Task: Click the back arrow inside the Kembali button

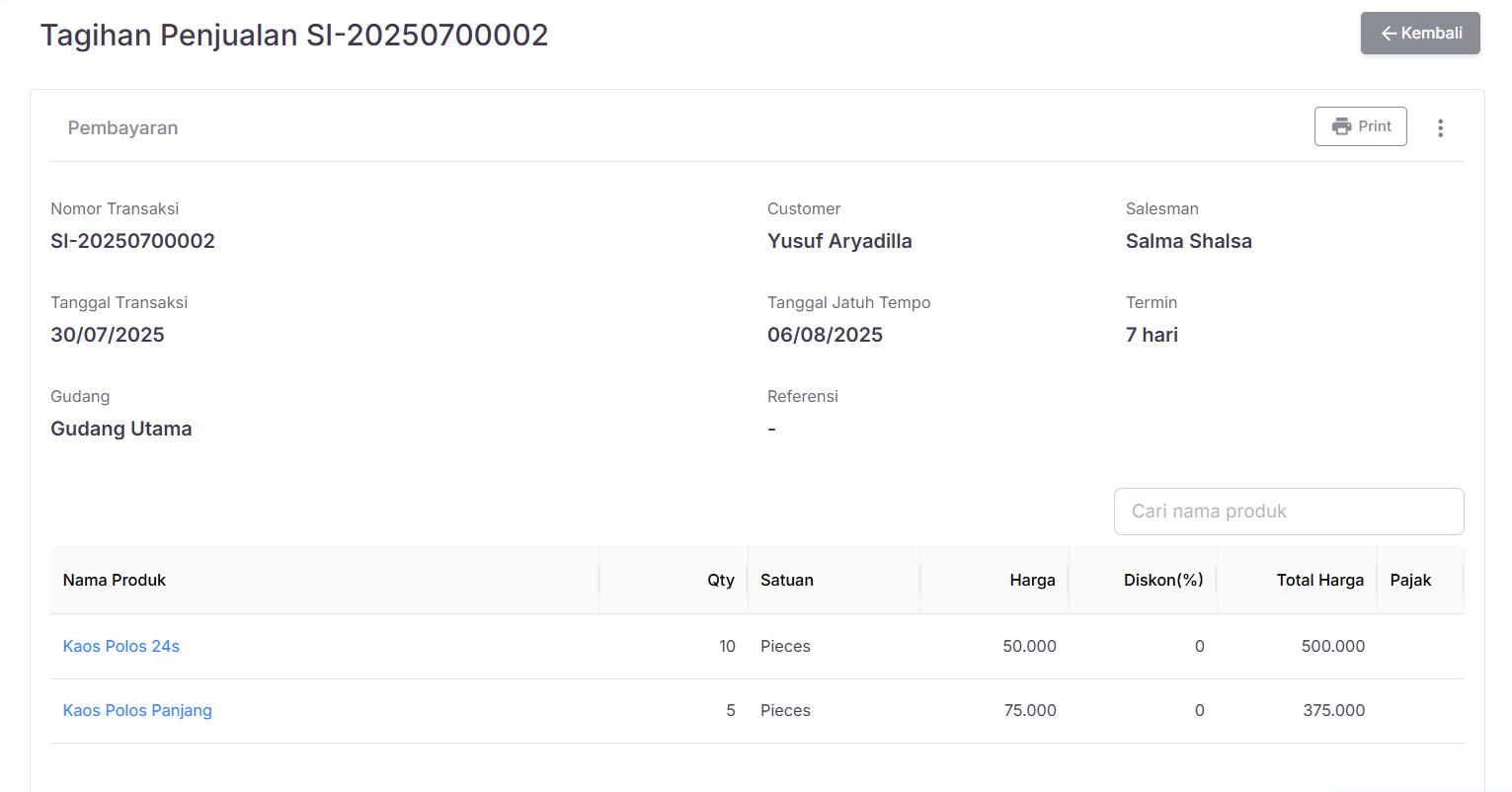Action: (x=1389, y=33)
